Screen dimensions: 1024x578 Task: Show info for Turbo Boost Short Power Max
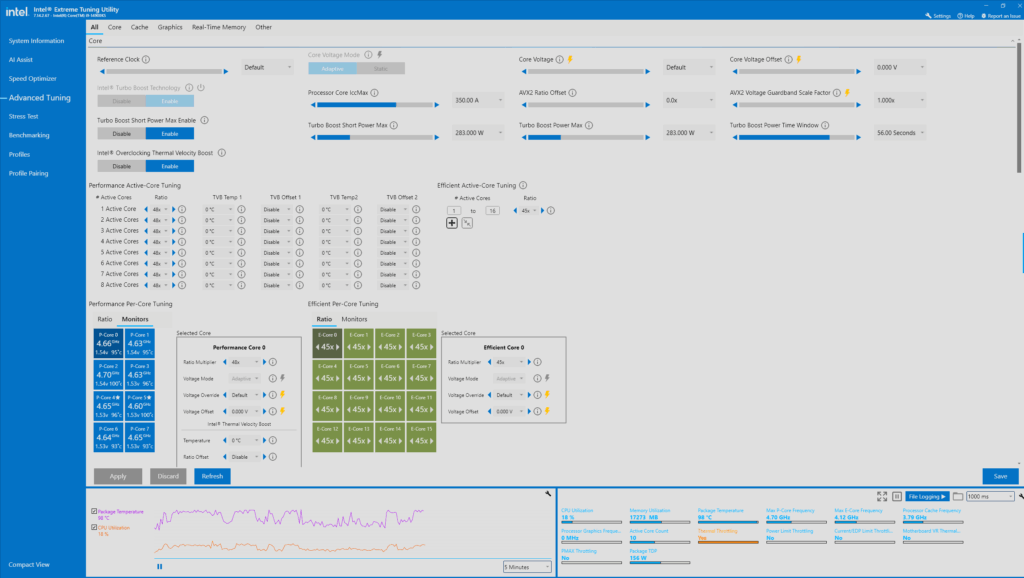[394, 125]
